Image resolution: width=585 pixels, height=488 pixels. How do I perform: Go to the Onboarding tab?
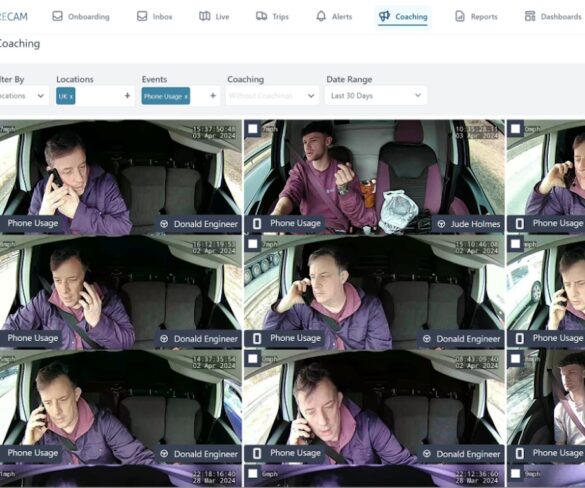(x=81, y=16)
